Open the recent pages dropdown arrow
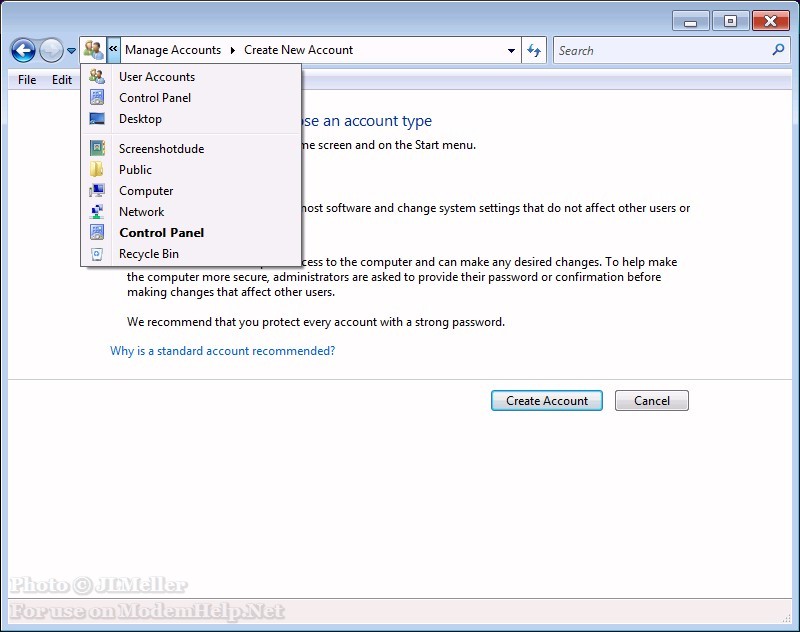 click(71, 50)
